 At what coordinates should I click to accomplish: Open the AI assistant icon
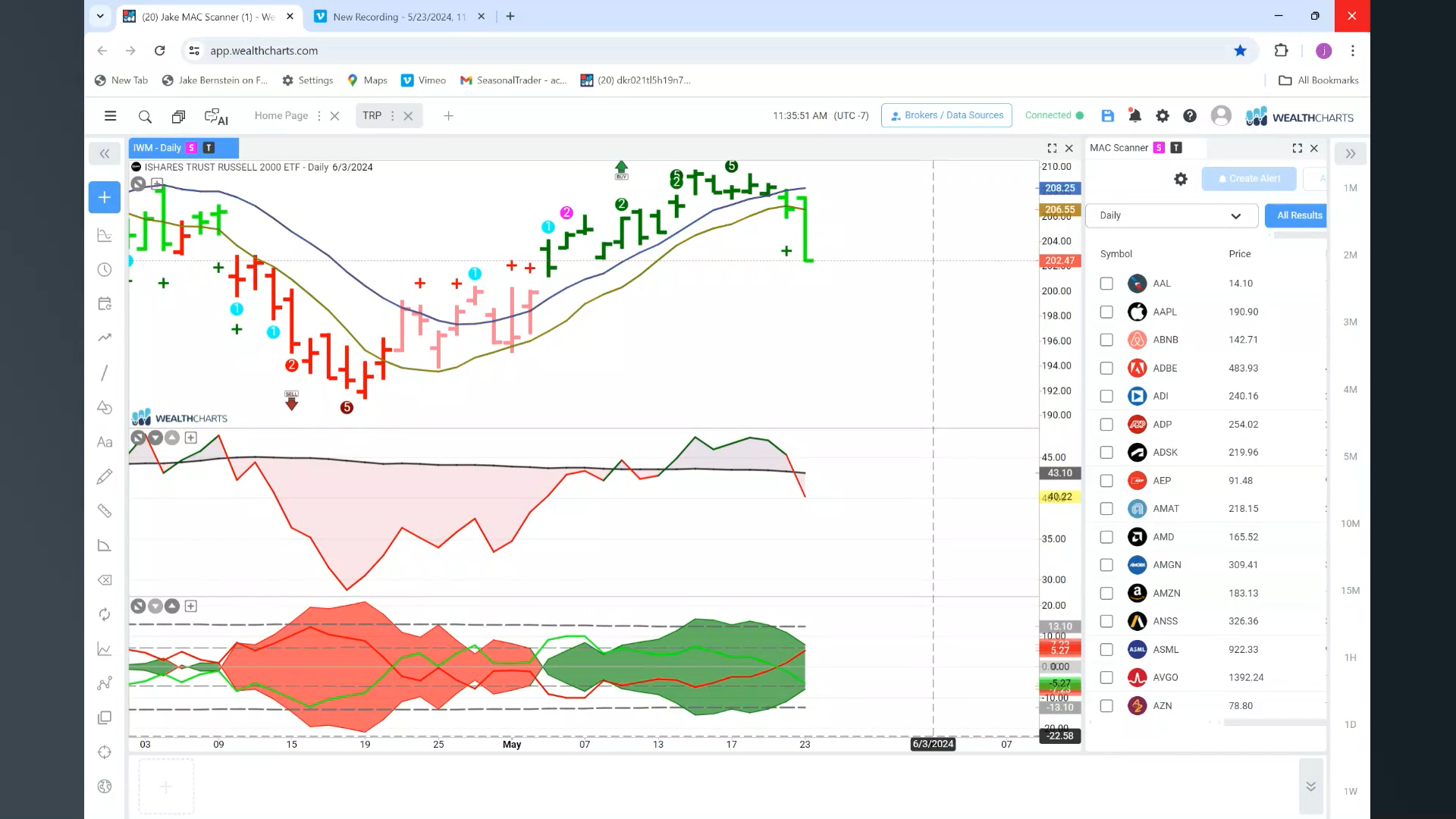click(216, 117)
